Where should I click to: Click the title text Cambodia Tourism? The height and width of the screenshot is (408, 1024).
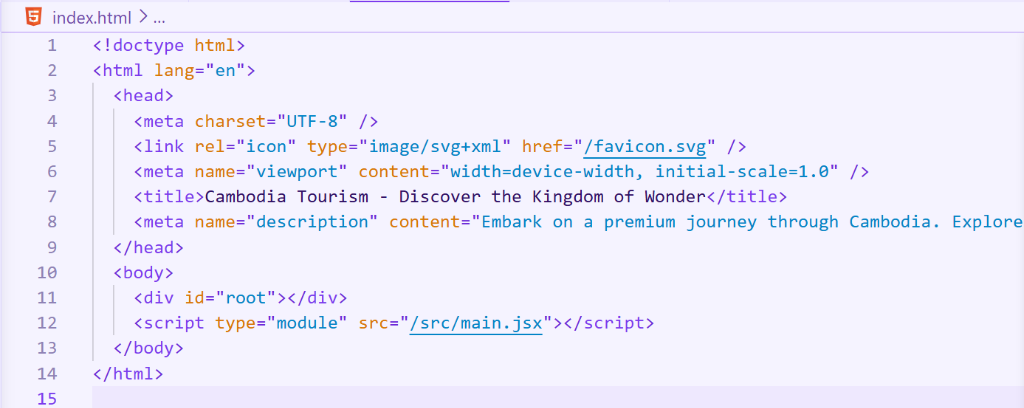pyautogui.click(x=287, y=196)
